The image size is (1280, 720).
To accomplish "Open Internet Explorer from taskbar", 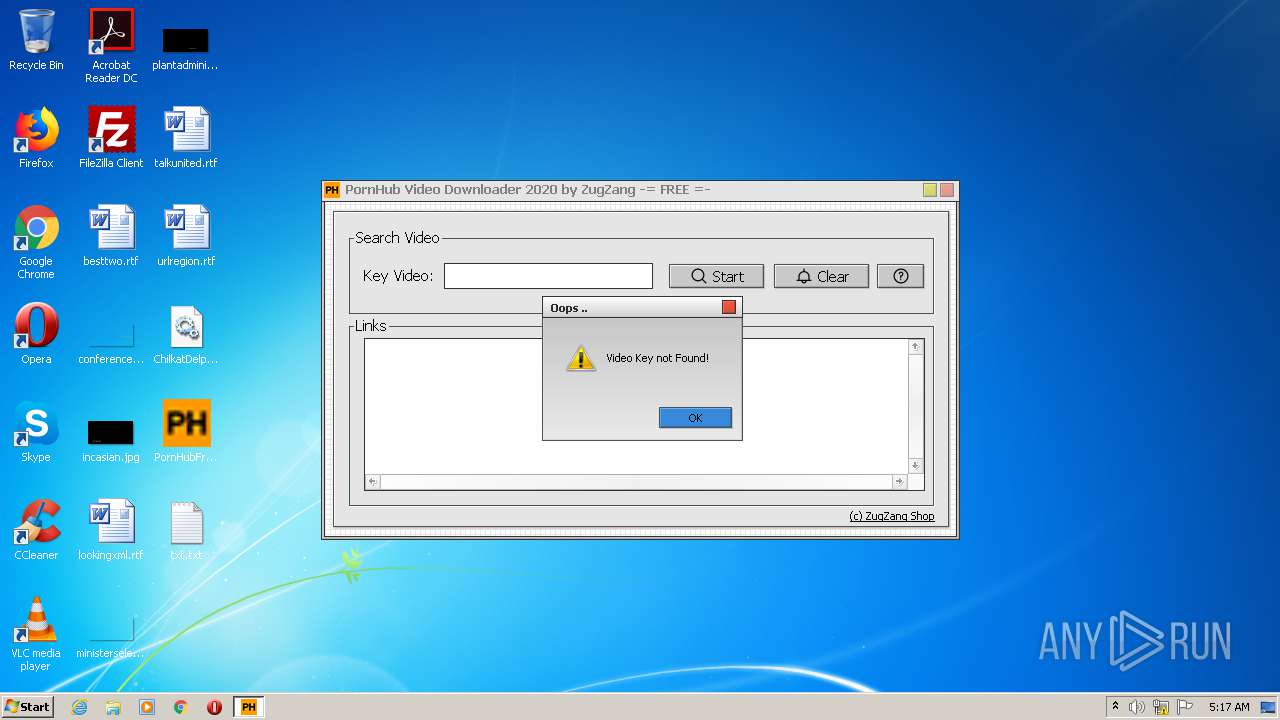I will [80, 707].
